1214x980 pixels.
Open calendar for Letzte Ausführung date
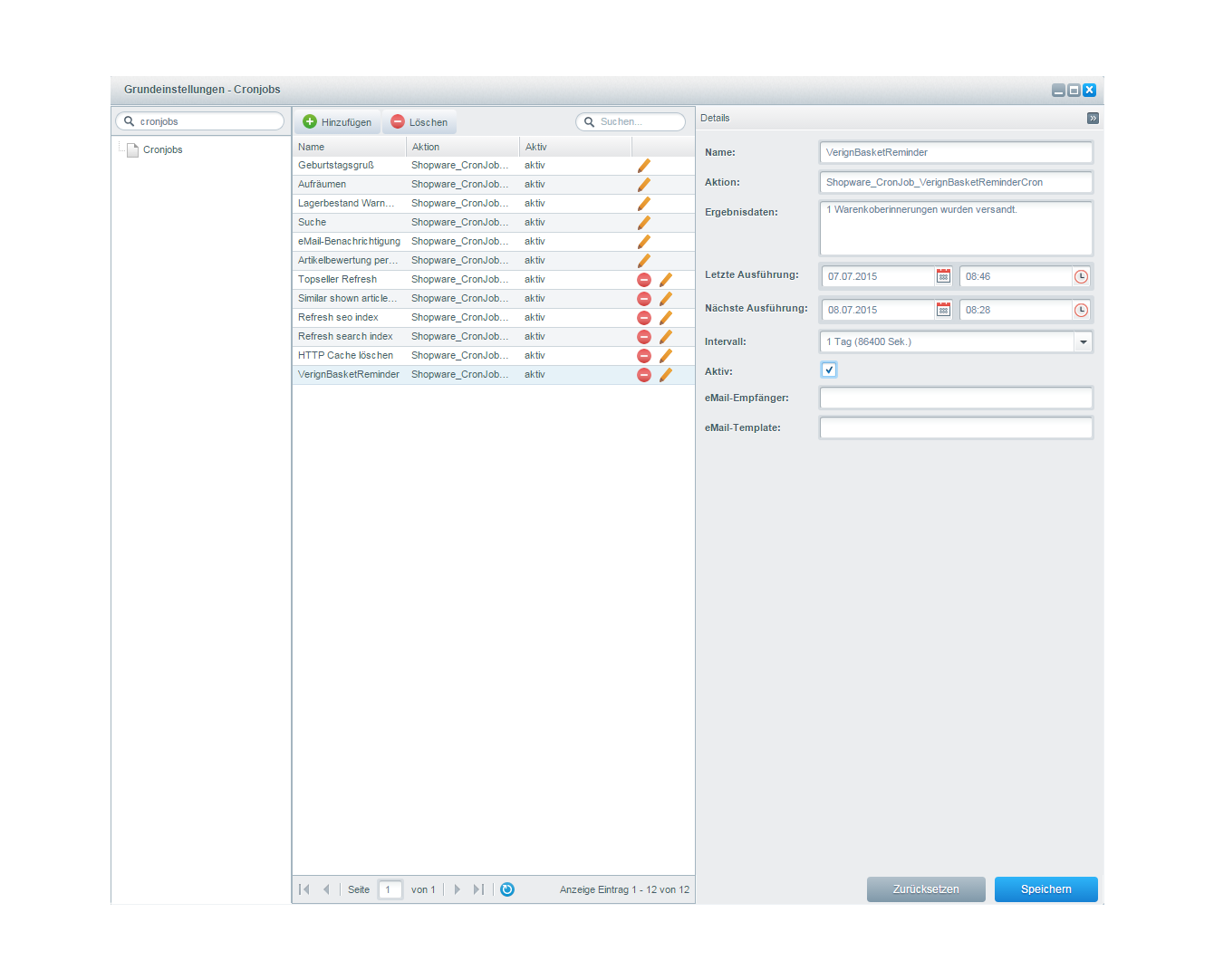[943, 276]
